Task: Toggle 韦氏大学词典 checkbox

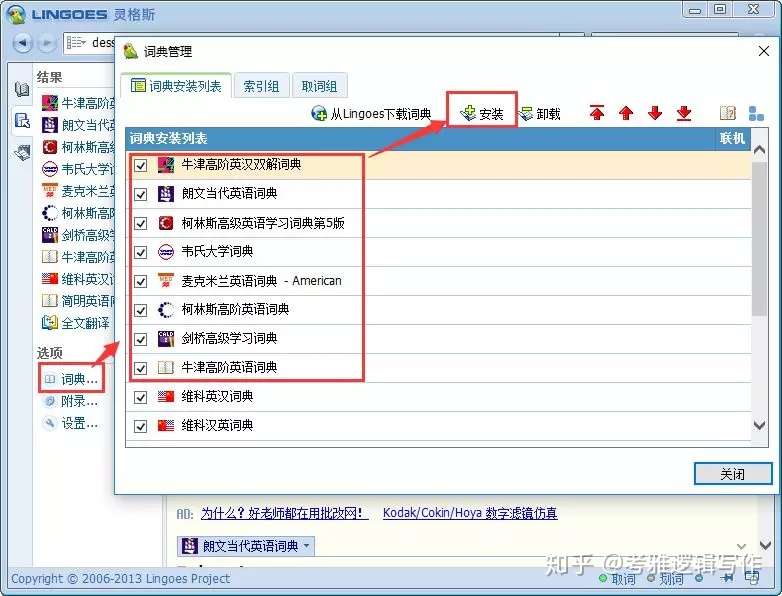Action: (x=141, y=252)
